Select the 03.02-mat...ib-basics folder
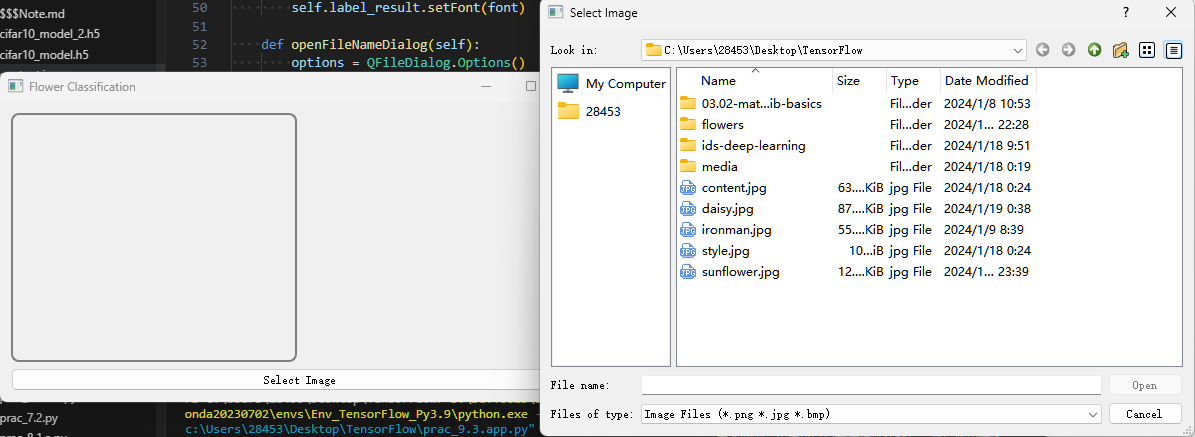This screenshot has height=437, width=1195. pyautogui.click(x=761, y=104)
